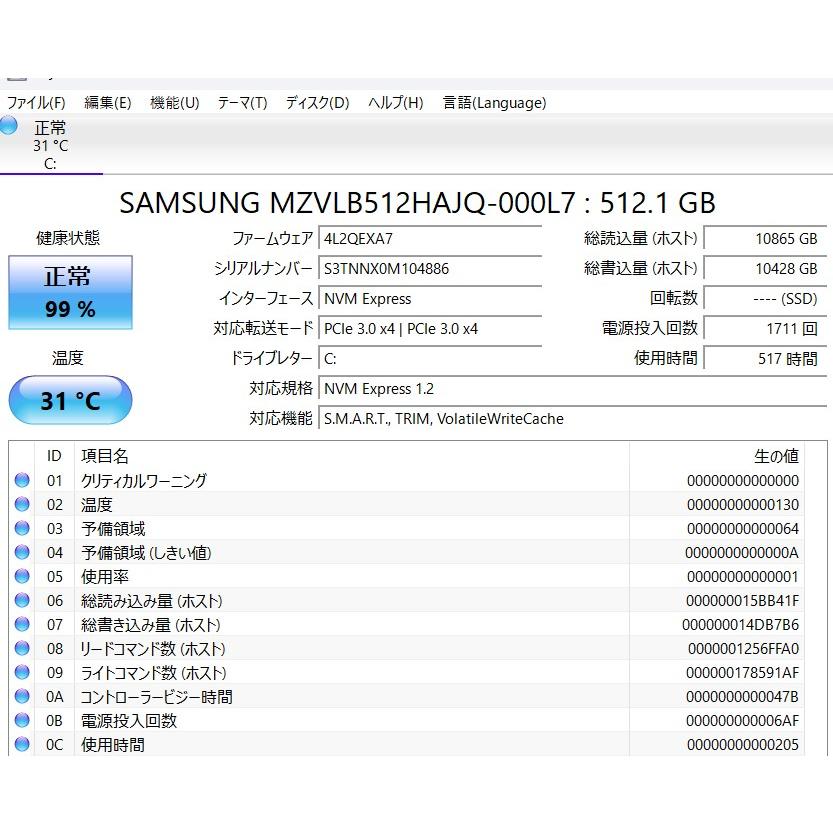Select the ライトコマンド数 (ホスト) attribute row
Viewport: 833px width, 833px height.
[406, 673]
